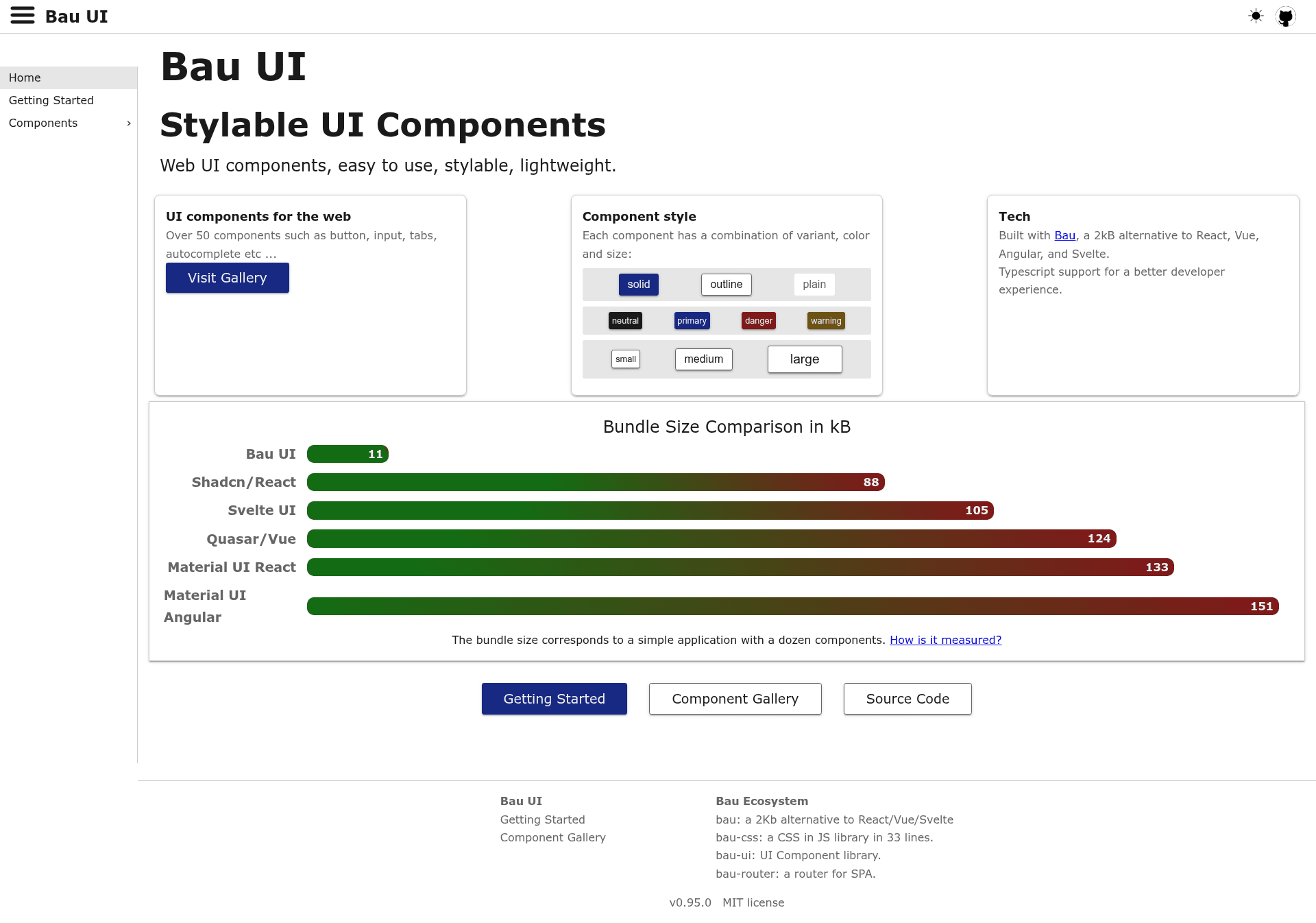Click the 'Quasar/Vue' chart label
The image size is (1316, 923).
click(252, 539)
